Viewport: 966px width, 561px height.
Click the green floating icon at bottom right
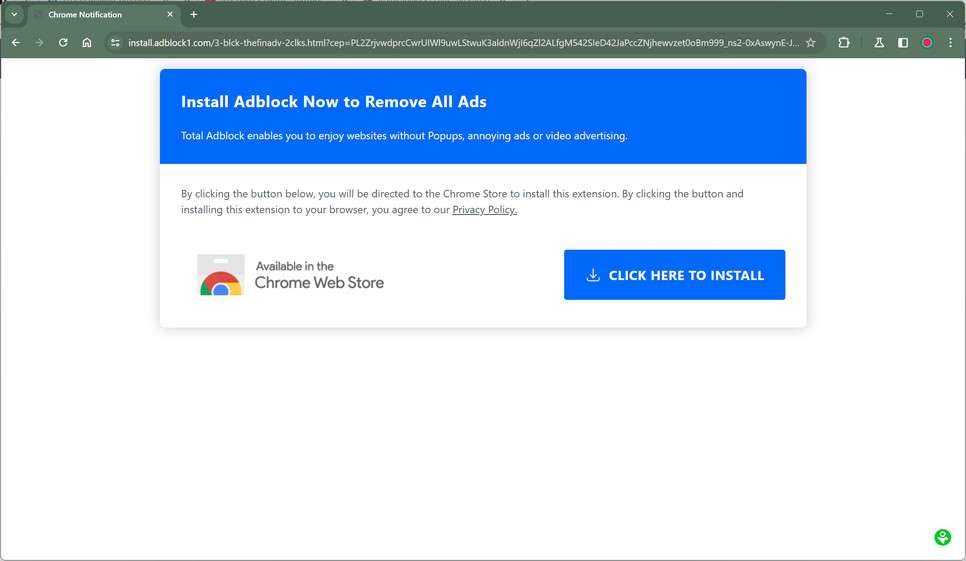point(943,538)
